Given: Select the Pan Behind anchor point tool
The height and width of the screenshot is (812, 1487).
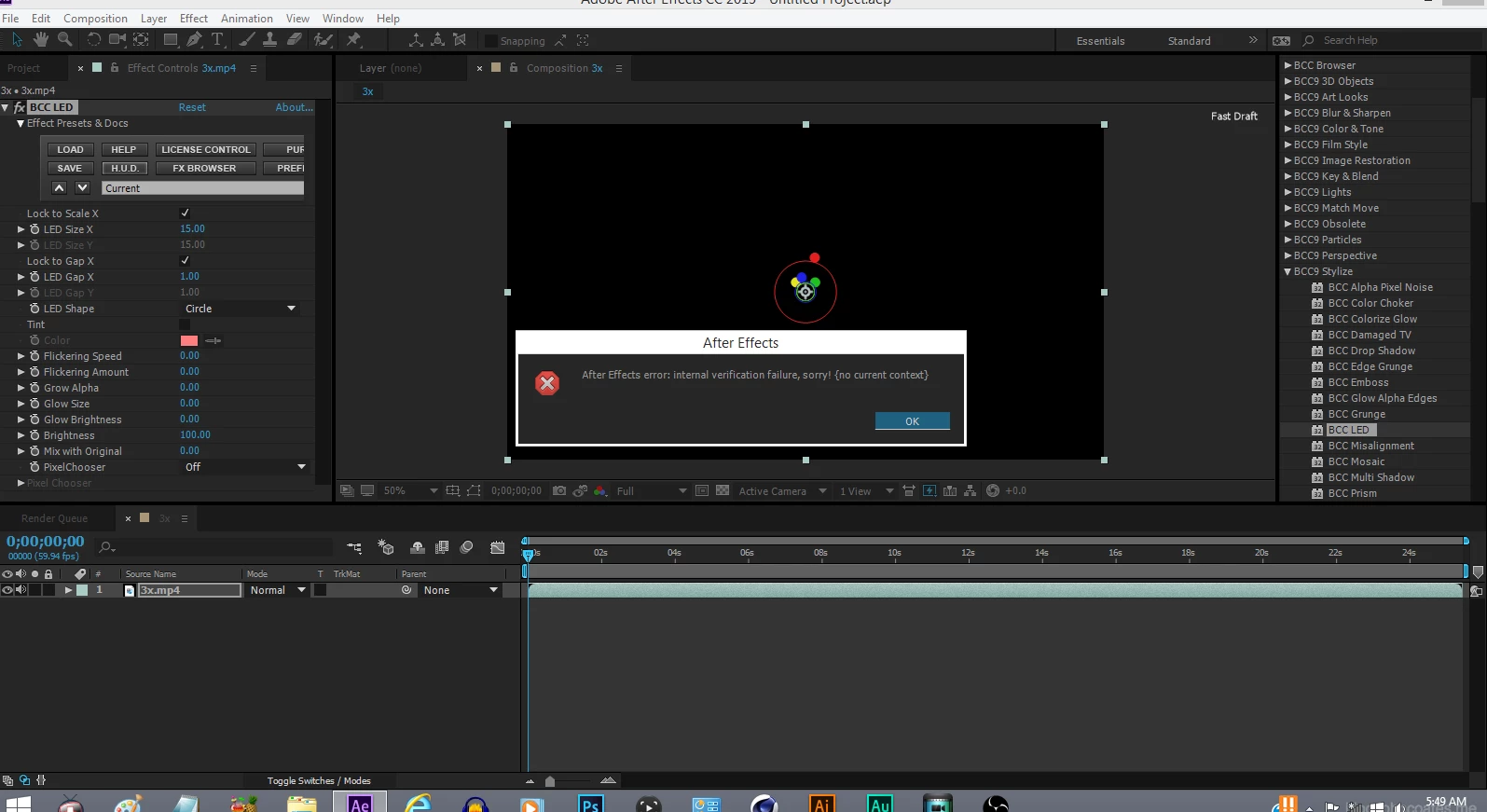Looking at the screenshot, I should pos(141,39).
